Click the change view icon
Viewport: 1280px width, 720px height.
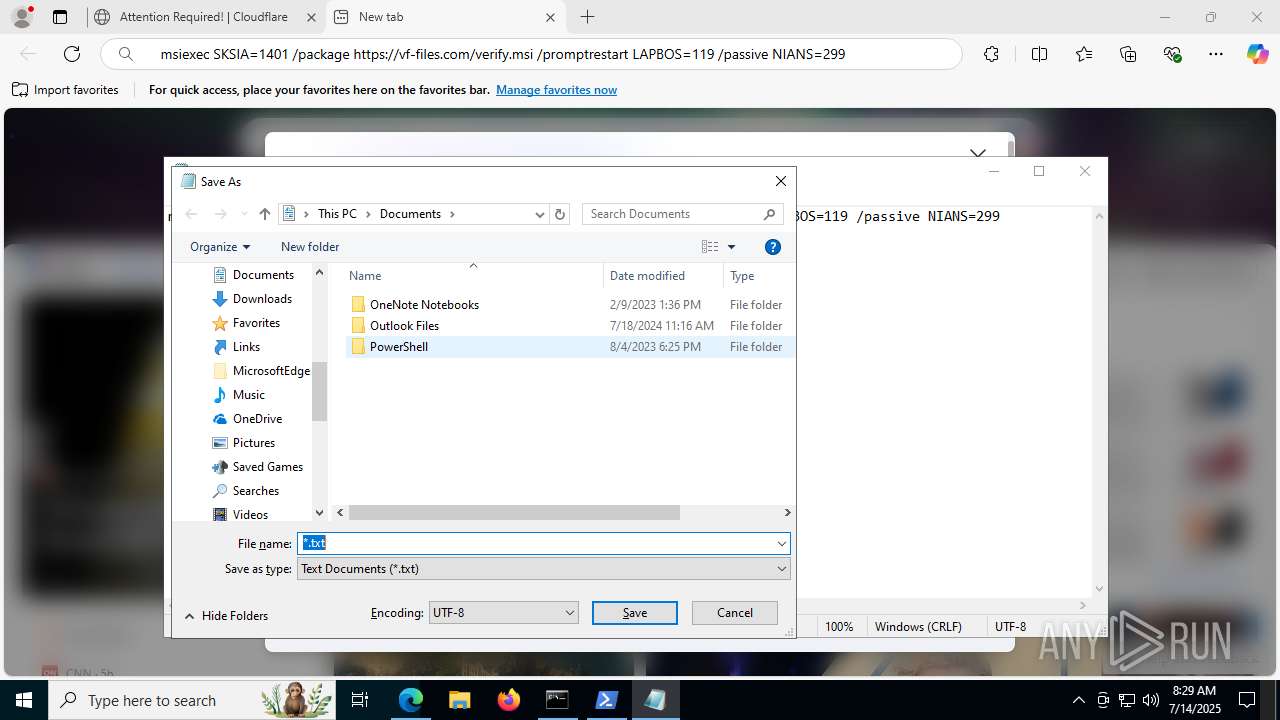point(710,247)
